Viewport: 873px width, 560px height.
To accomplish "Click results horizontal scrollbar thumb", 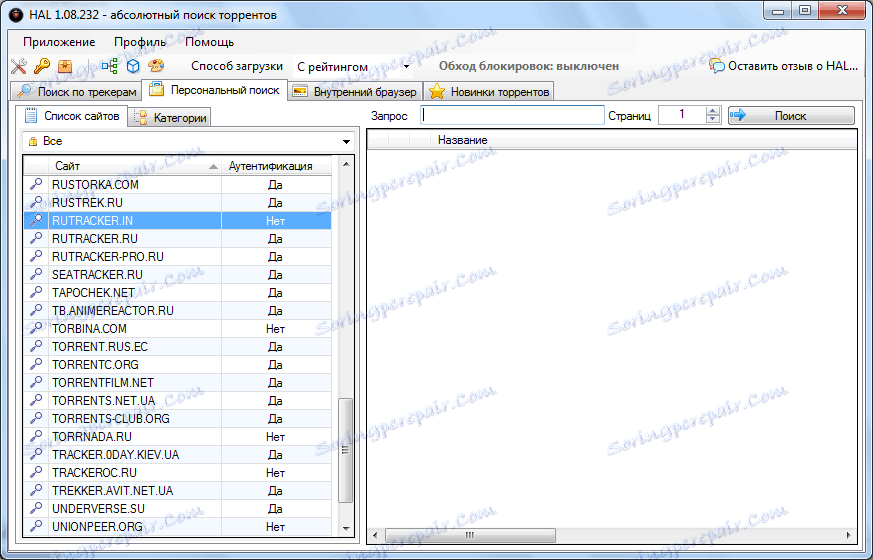I will [x=470, y=535].
